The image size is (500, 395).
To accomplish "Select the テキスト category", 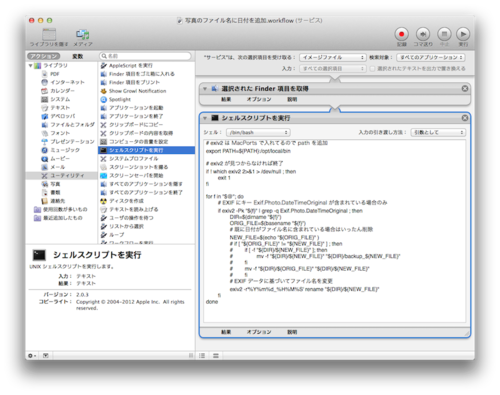I will pyautogui.click(x=60, y=108).
